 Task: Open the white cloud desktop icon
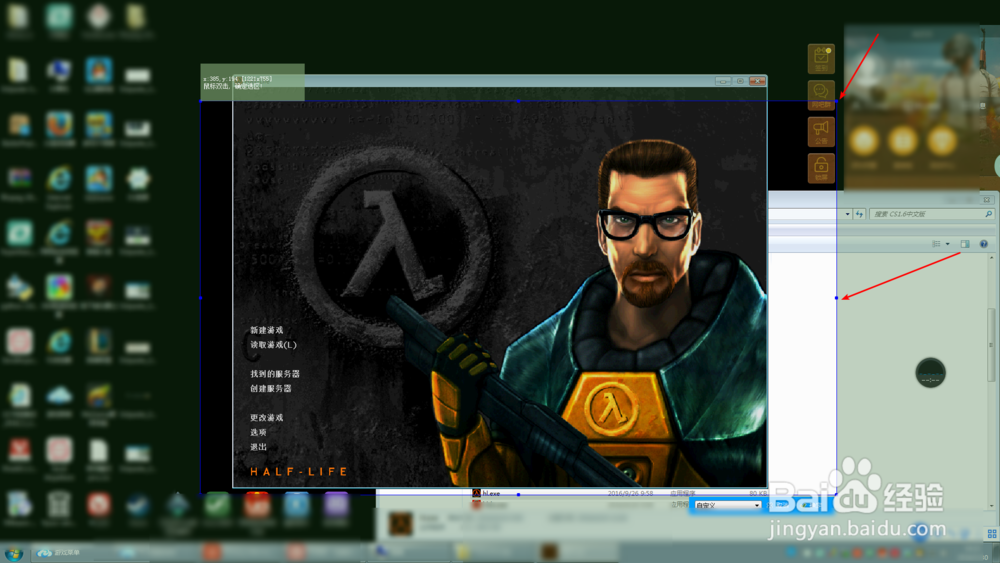coord(59,396)
